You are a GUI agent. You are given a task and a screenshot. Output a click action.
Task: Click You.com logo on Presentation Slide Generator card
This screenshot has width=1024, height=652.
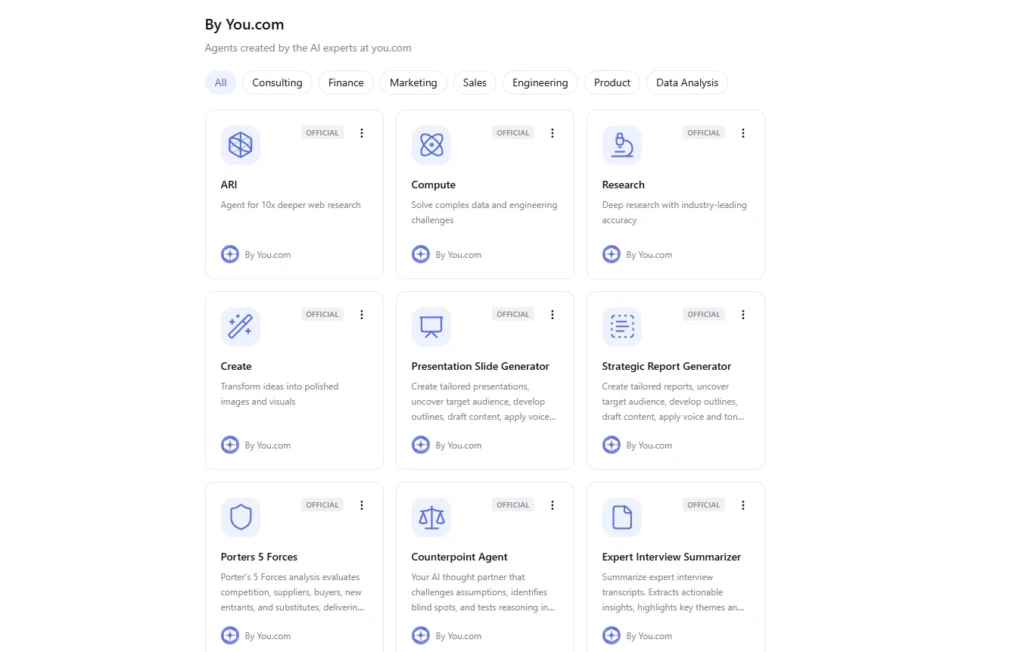[421, 445]
